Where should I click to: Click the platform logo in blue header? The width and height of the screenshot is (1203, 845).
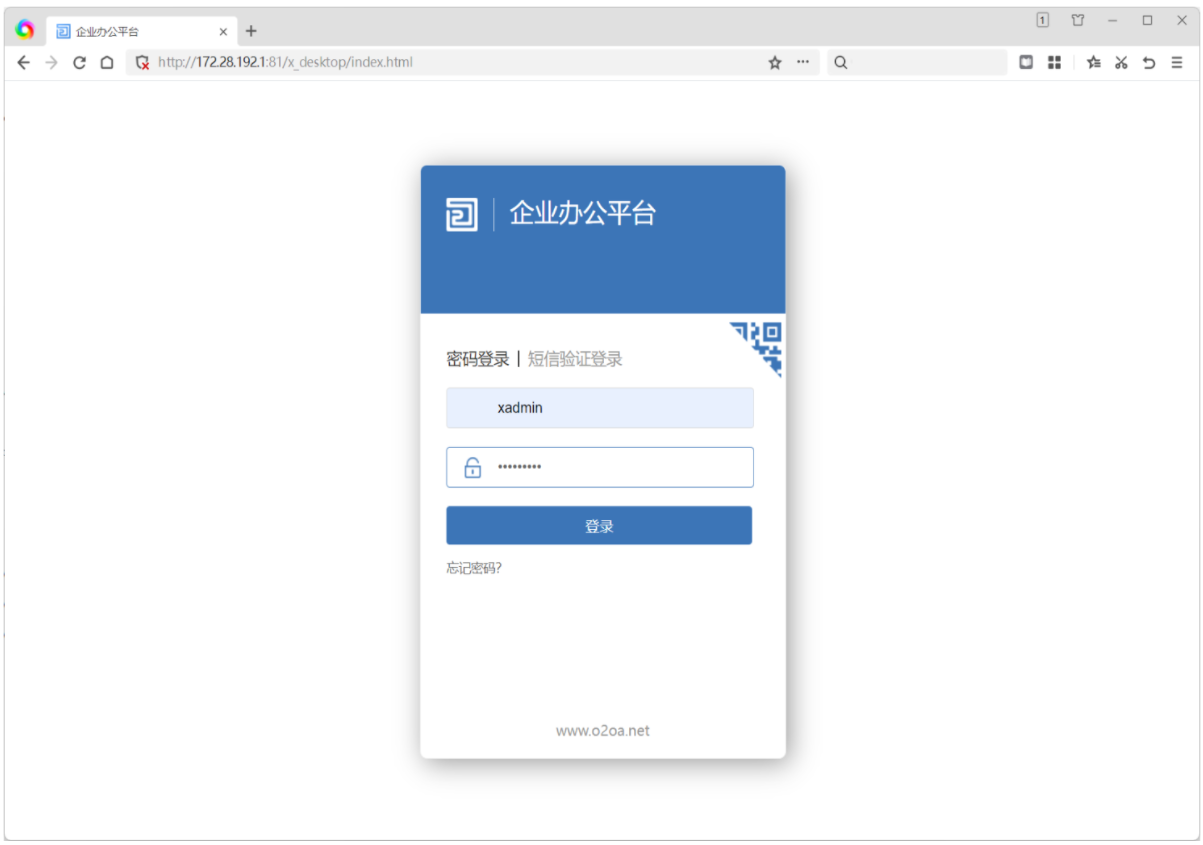(462, 214)
